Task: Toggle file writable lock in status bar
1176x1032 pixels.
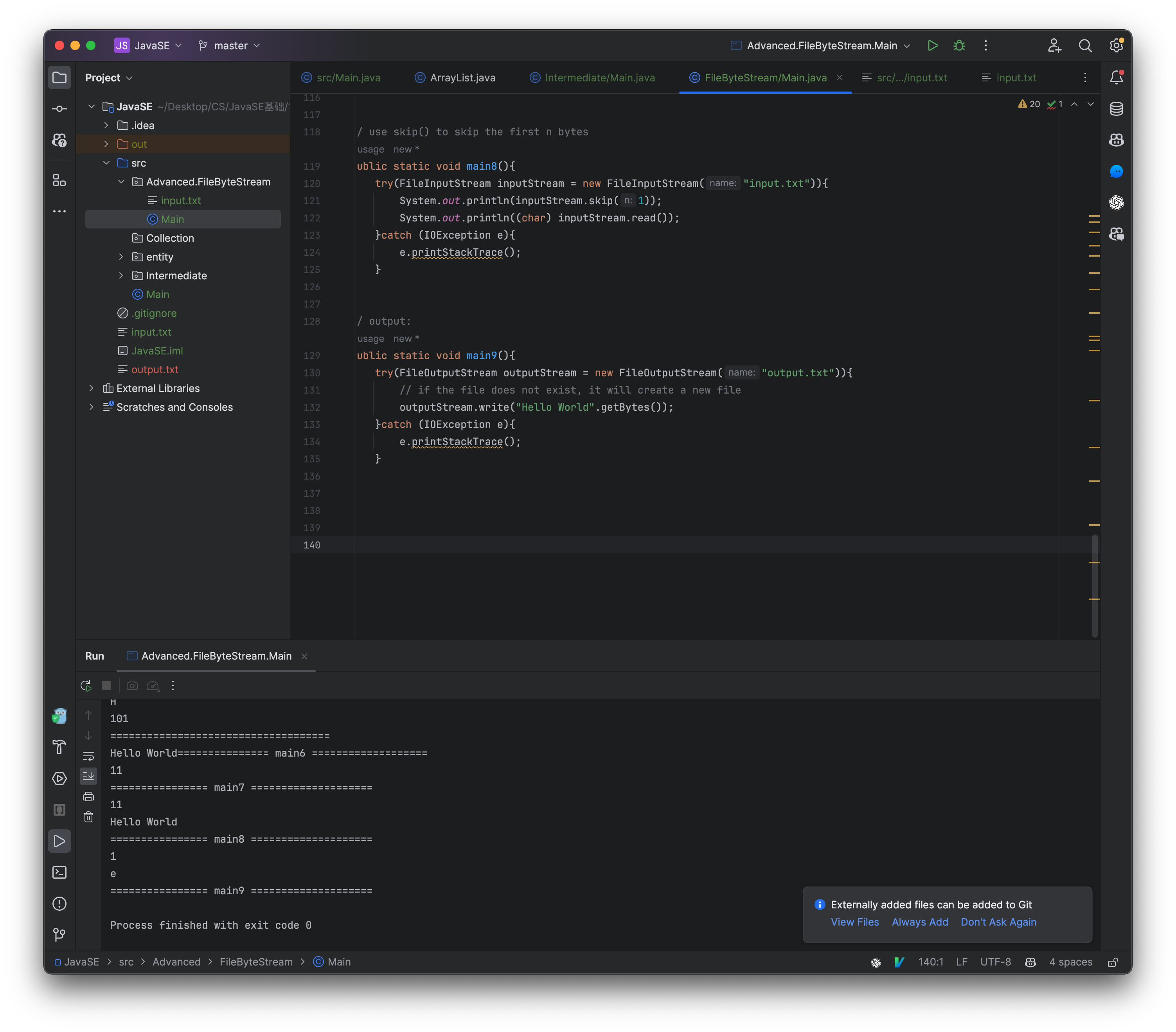Action: pyautogui.click(x=1113, y=962)
